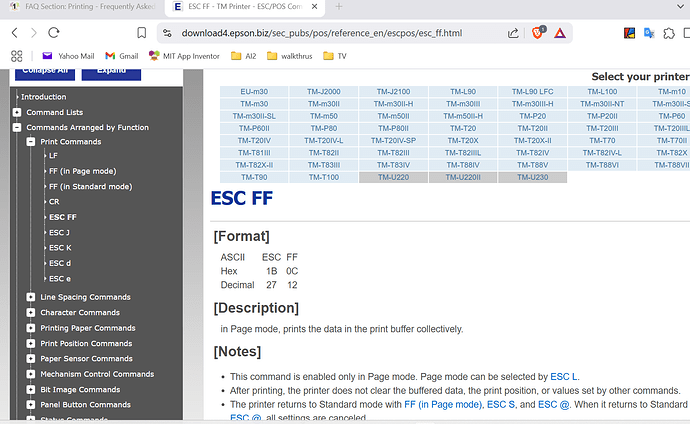The image size is (690, 424).
Task: Select ESC d tree item
Action: (60, 263)
